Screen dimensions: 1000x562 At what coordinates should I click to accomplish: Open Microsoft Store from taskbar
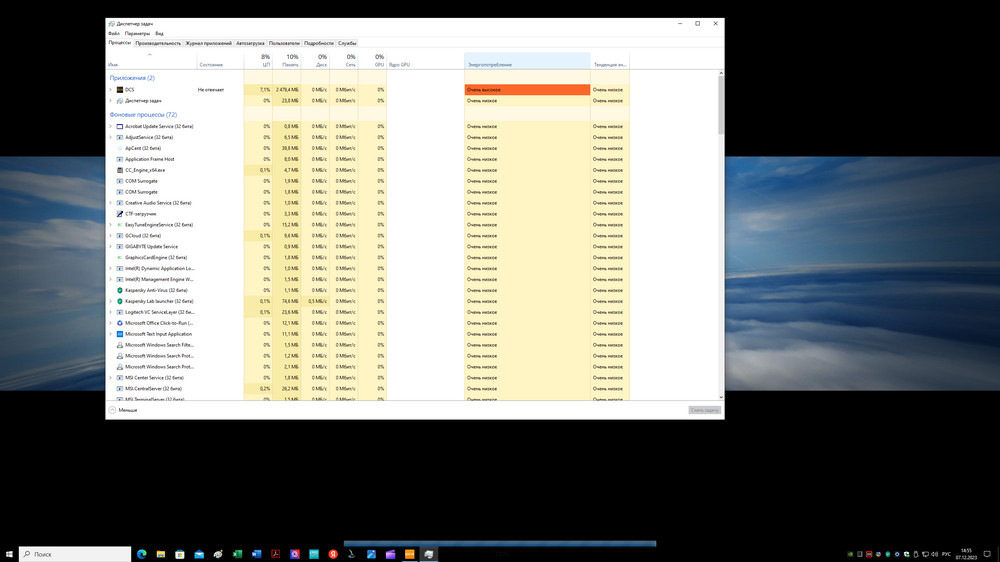180,554
